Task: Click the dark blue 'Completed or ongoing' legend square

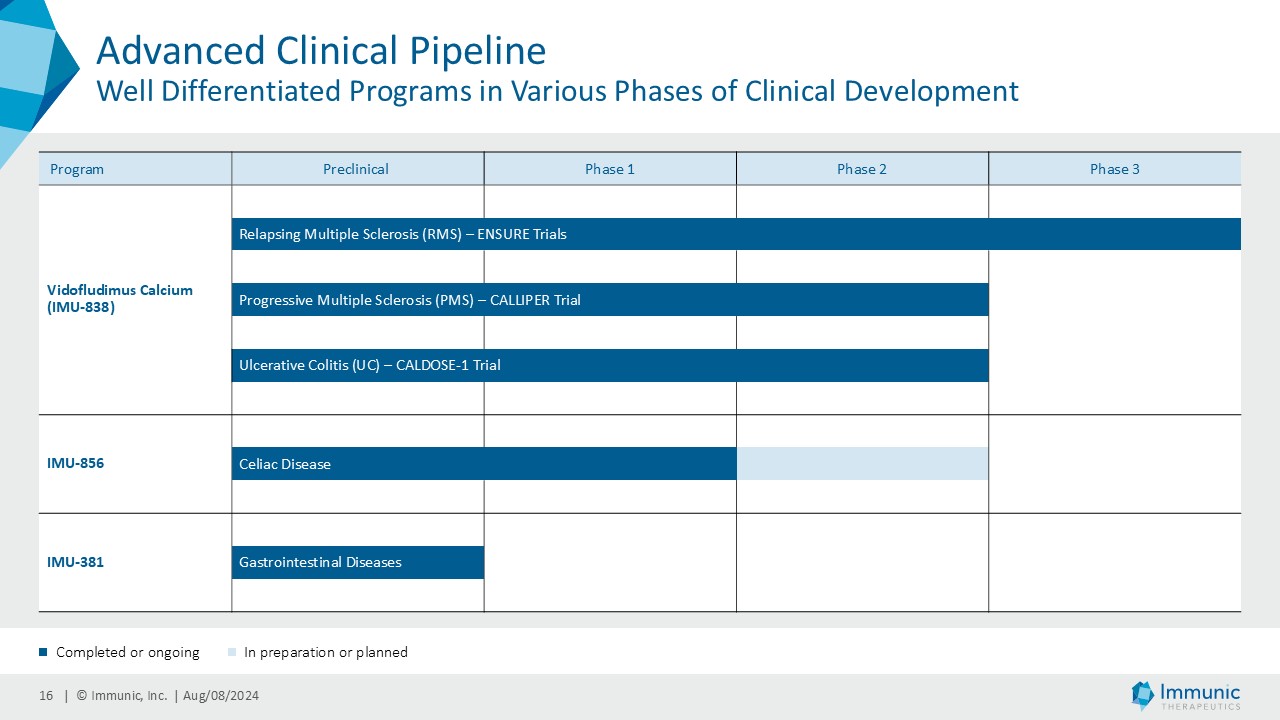Action: coord(43,653)
